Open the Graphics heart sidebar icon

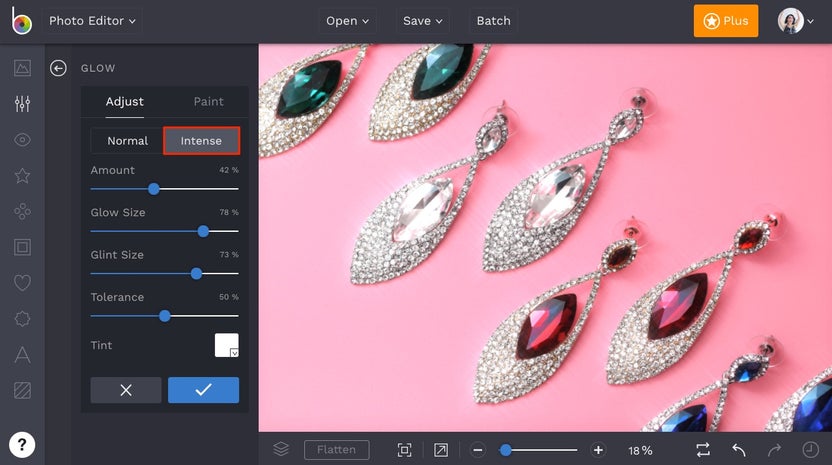(x=22, y=283)
